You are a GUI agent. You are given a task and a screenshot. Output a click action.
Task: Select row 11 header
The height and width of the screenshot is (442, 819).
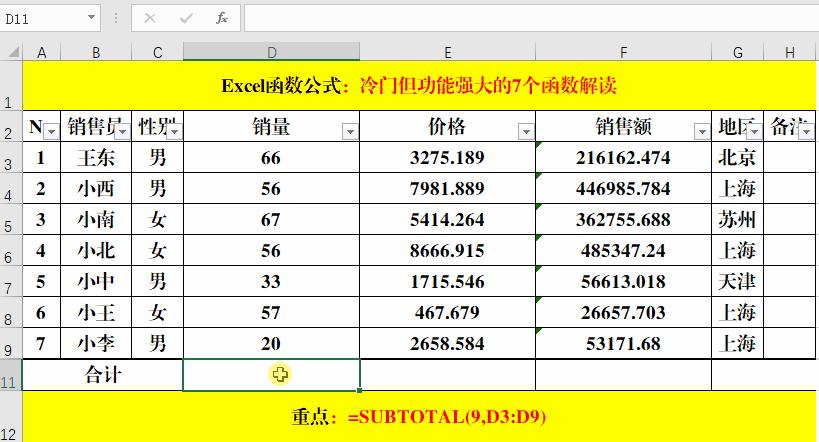[10, 376]
